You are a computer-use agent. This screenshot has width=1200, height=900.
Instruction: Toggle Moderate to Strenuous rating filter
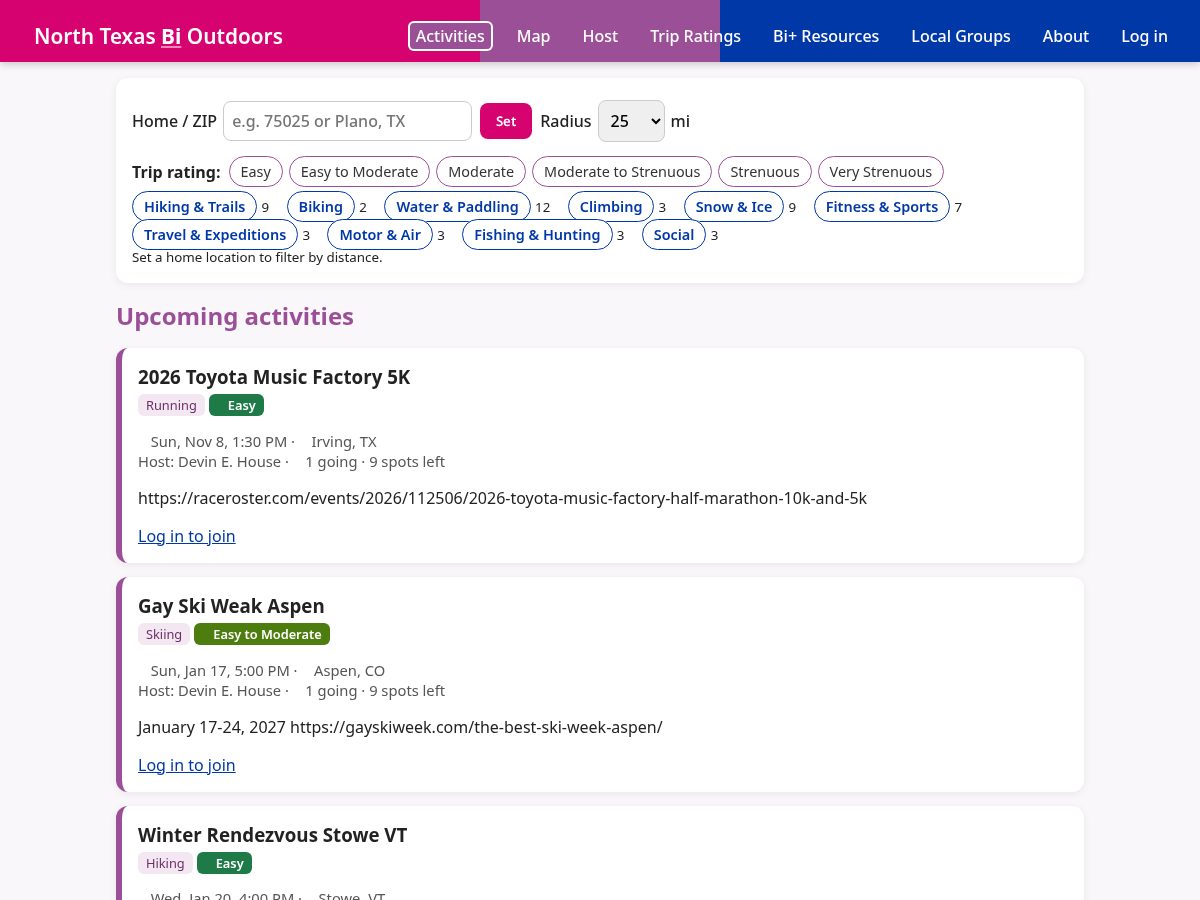[622, 172]
